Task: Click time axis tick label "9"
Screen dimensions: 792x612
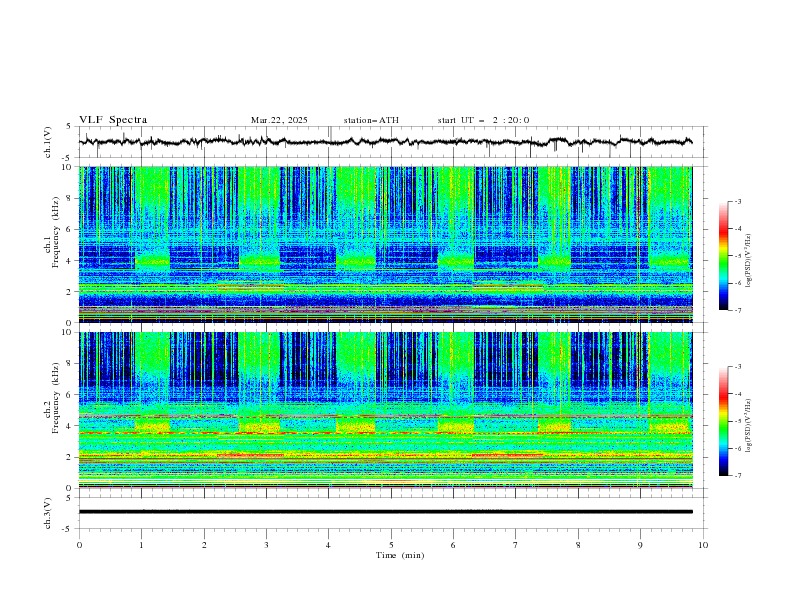Action: pyautogui.click(x=640, y=545)
